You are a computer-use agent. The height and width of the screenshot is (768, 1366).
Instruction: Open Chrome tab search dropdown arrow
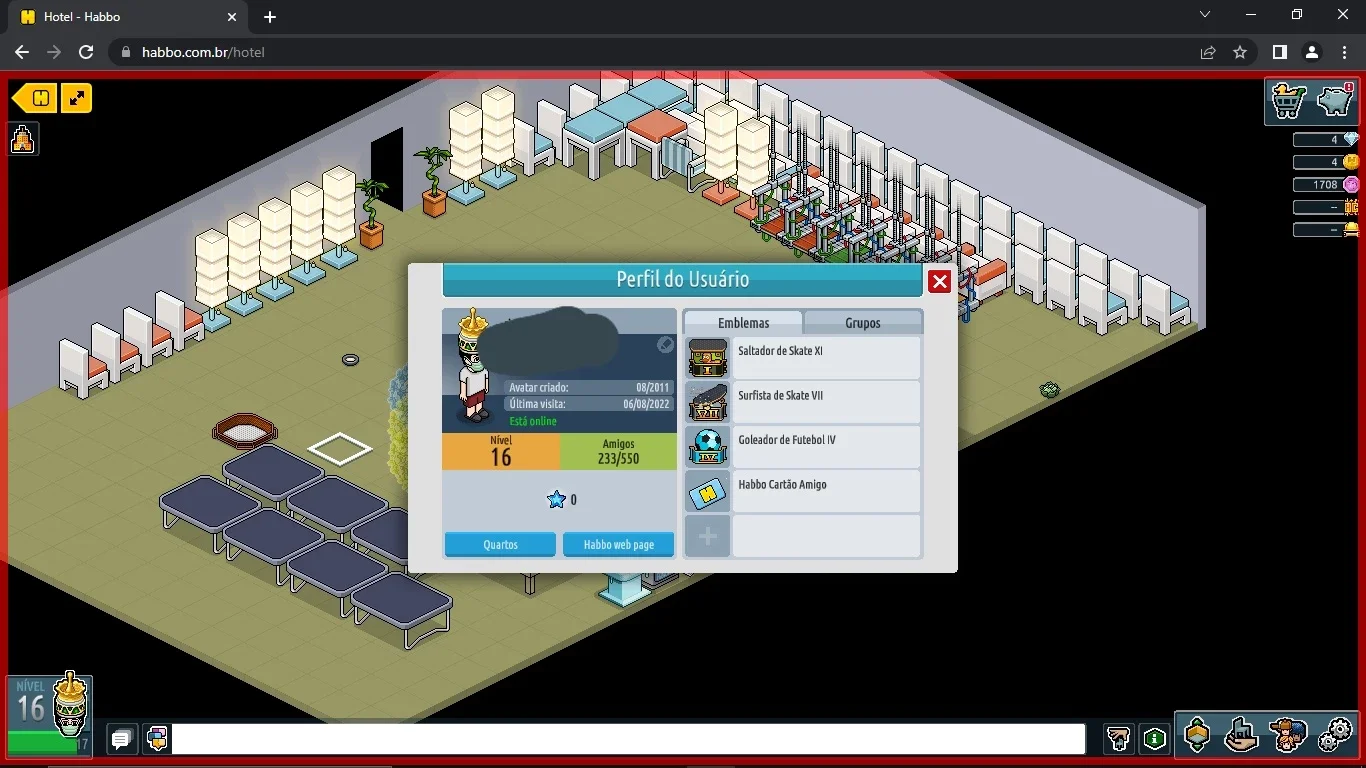(1205, 15)
